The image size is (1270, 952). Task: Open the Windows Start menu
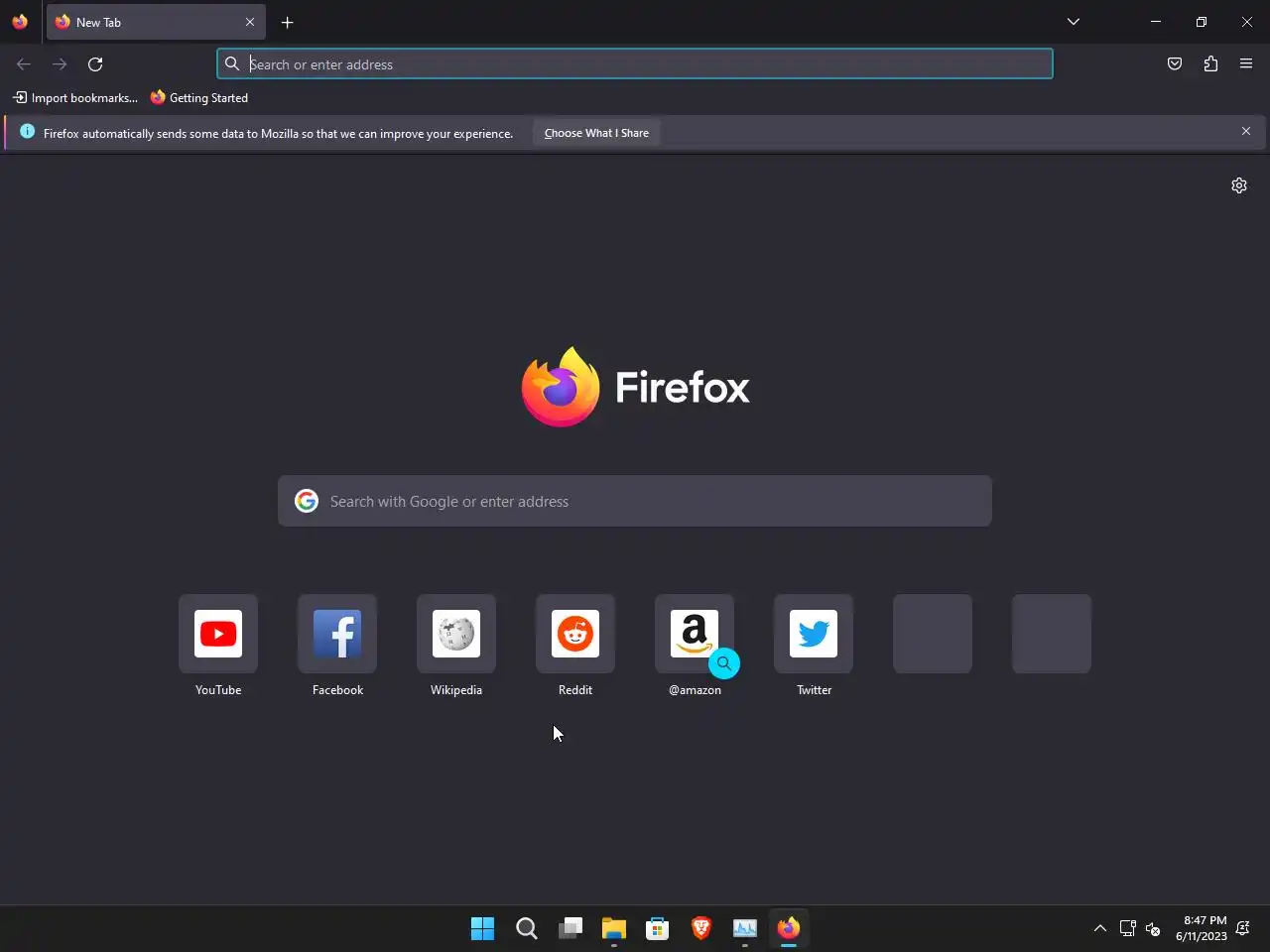(483, 928)
